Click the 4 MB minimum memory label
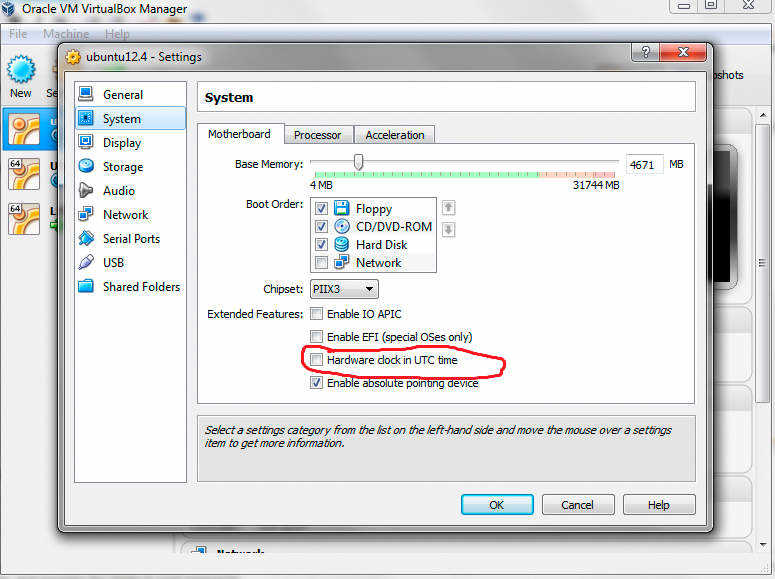The height and width of the screenshot is (579, 775). click(321, 185)
